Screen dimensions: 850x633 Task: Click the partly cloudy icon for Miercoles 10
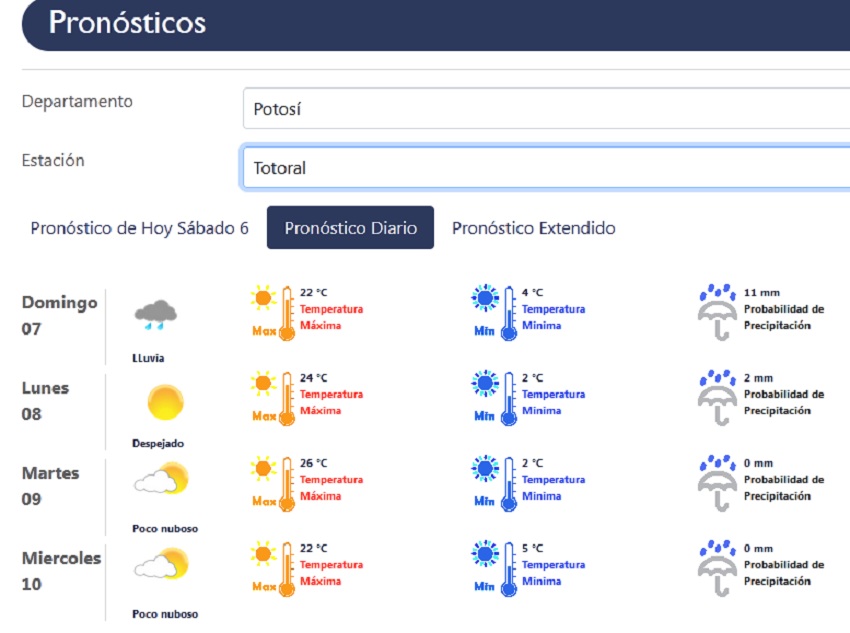[x=161, y=565]
